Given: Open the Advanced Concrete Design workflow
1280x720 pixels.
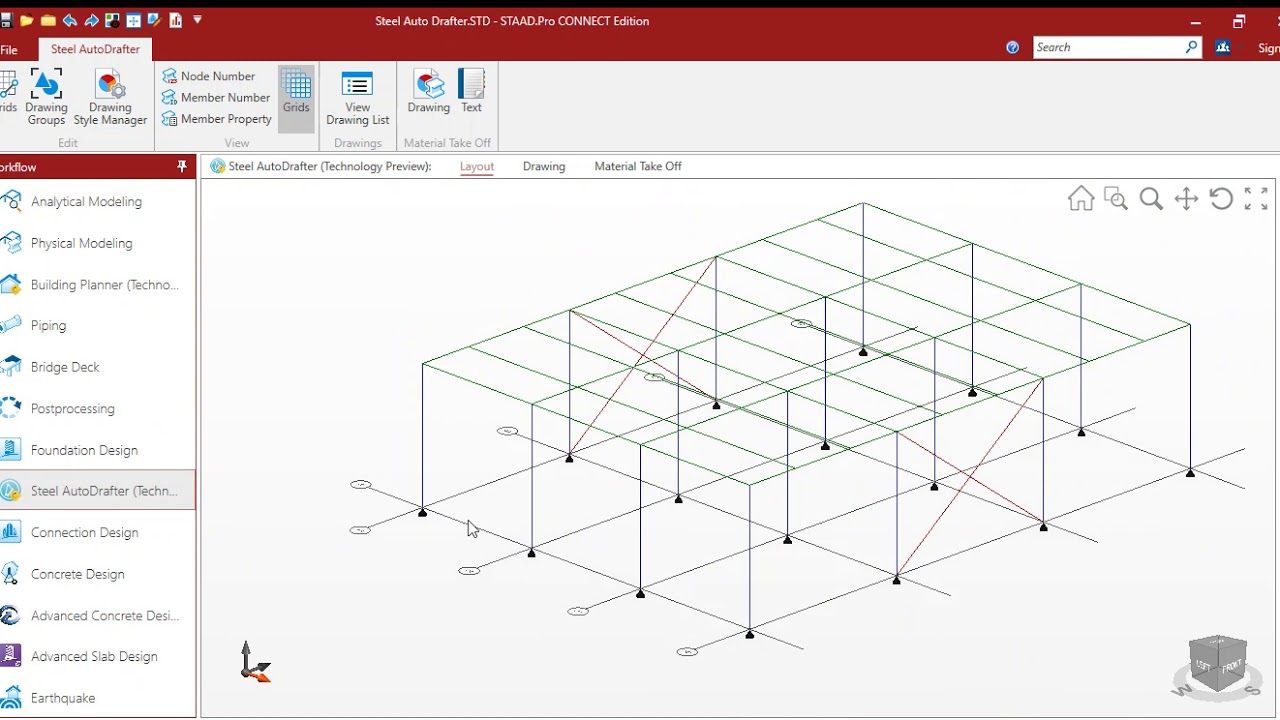Looking at the screenshot, I should coord(98,615).
